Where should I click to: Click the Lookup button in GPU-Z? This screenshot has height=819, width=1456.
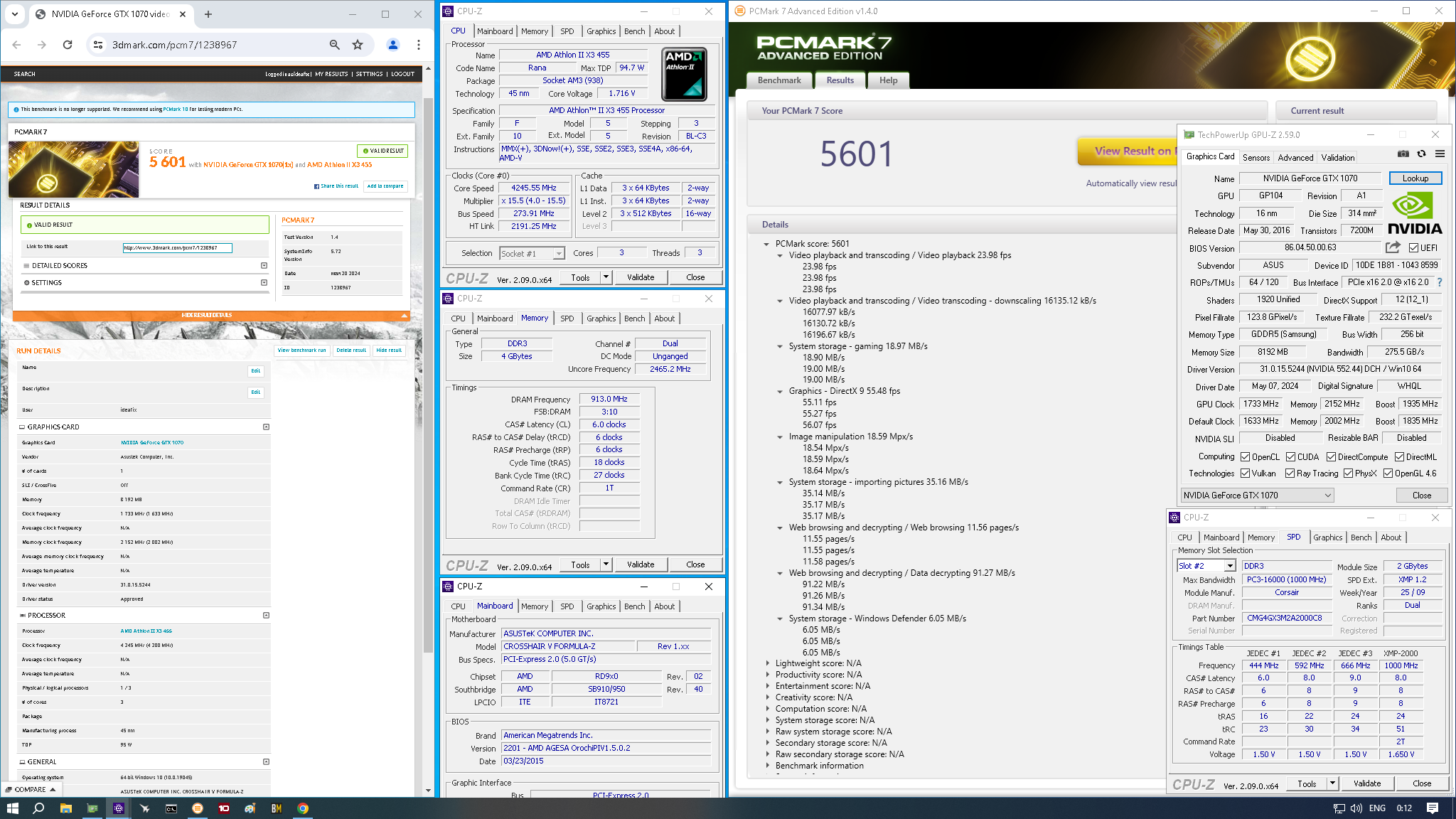1415,178
